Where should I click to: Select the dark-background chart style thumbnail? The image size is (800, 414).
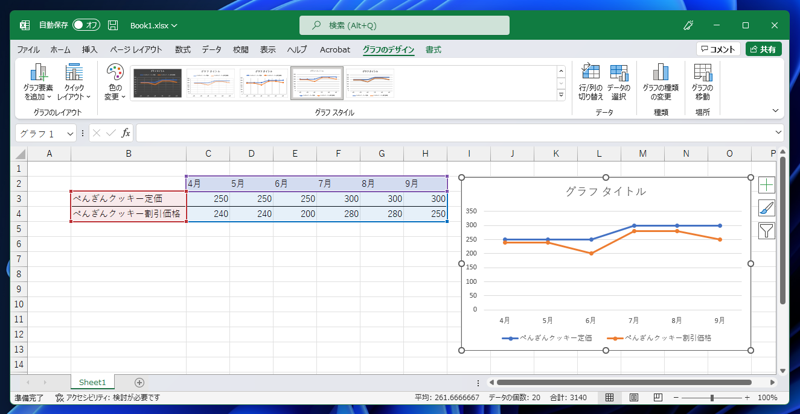(157, 83)
